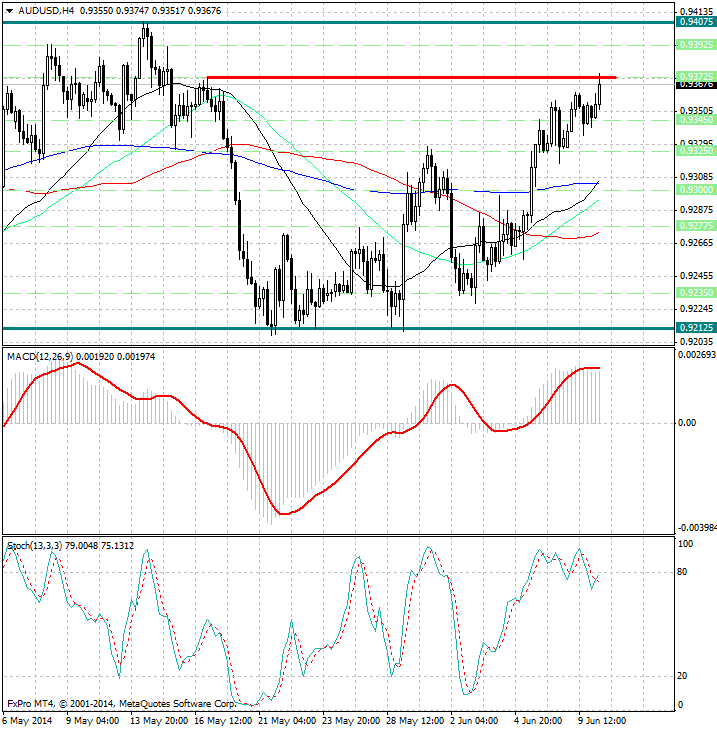
Task: Click the MACD 0.00 zero level label
Action: 686,423
